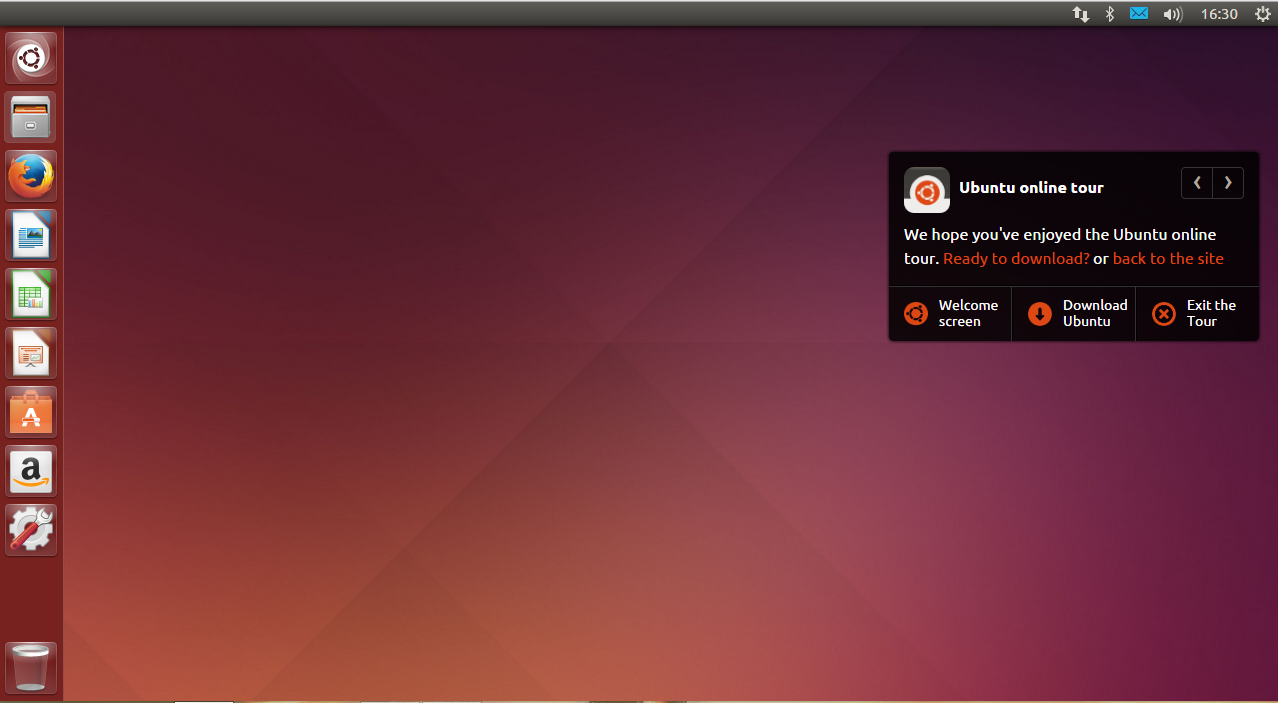
Task: Click the Ubuntu logo in tour panel
Action: click(x=927, y=189)
